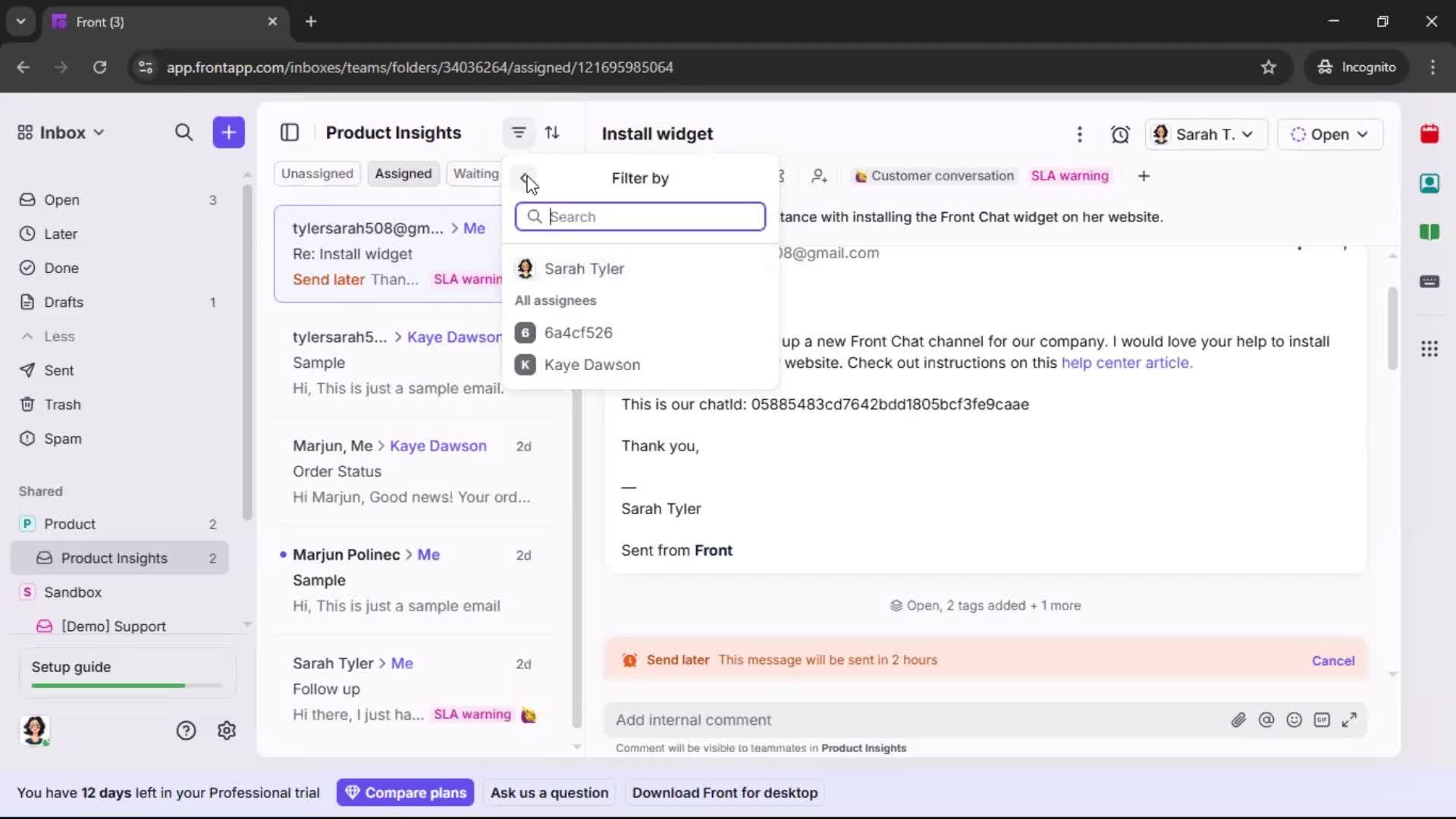Open the Sarah T. assignee dropdown
This screenshot has width=1456, height=819.
tap(1206, 134)
